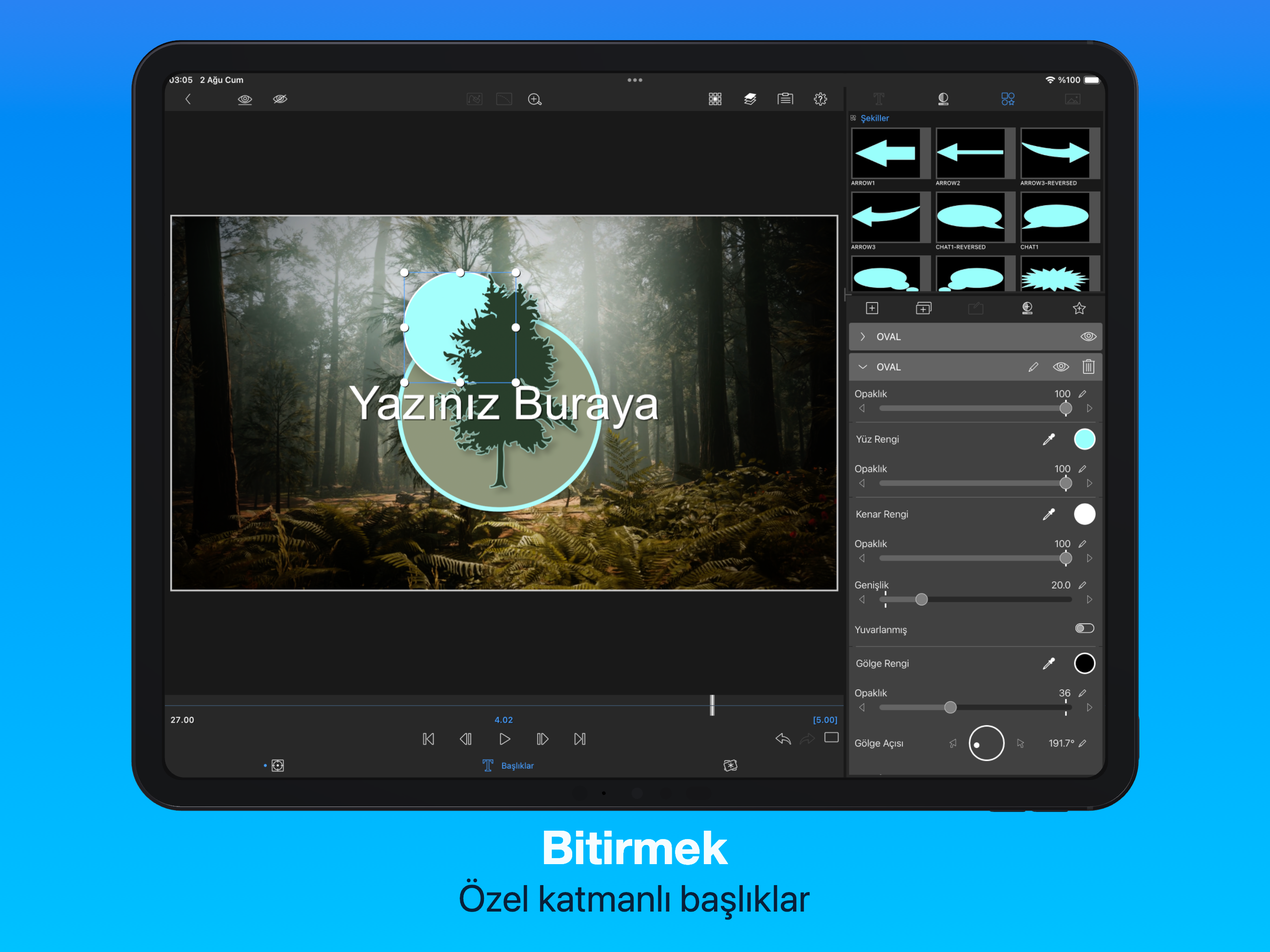
Task: Click the add layer plus icon
Action: (x=872, y=308)
